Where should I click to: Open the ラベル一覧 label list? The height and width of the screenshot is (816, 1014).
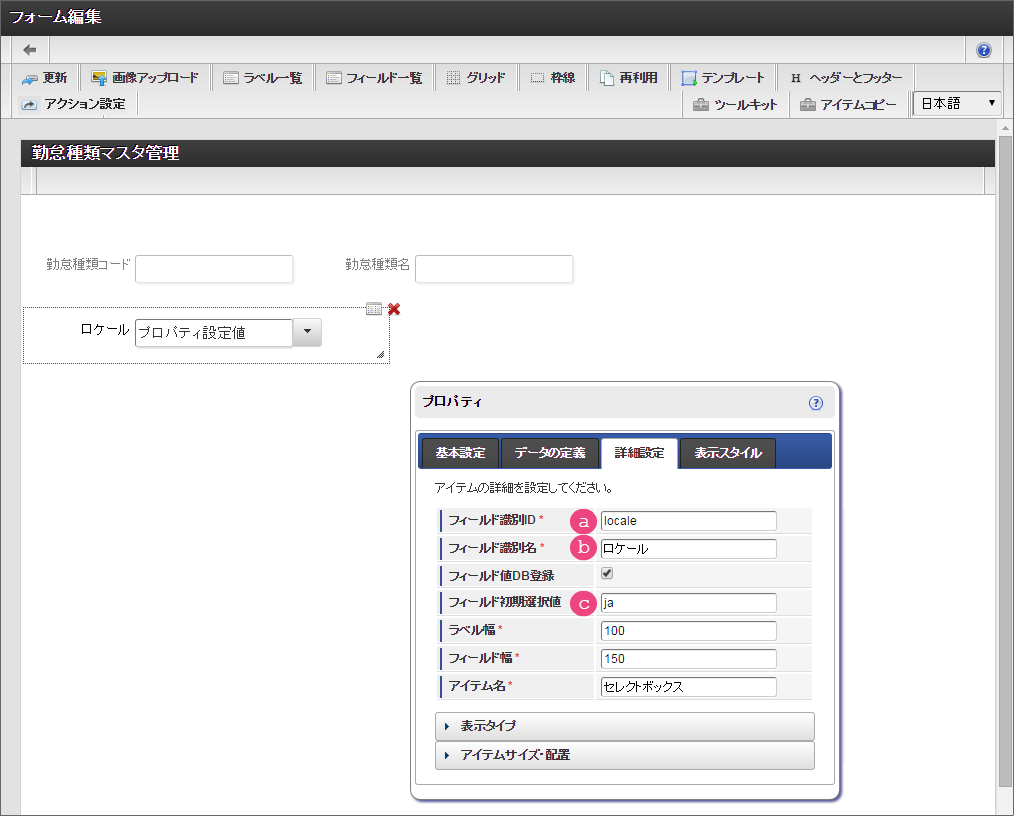pos(263,78)
